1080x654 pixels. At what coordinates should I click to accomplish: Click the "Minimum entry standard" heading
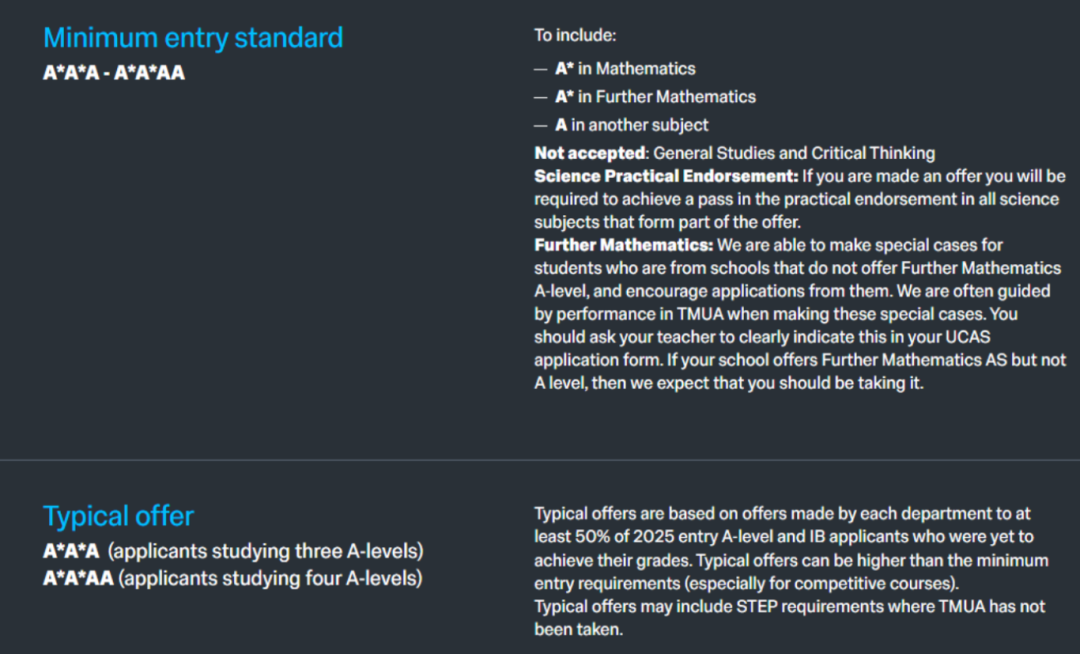(x=193, y=38)
